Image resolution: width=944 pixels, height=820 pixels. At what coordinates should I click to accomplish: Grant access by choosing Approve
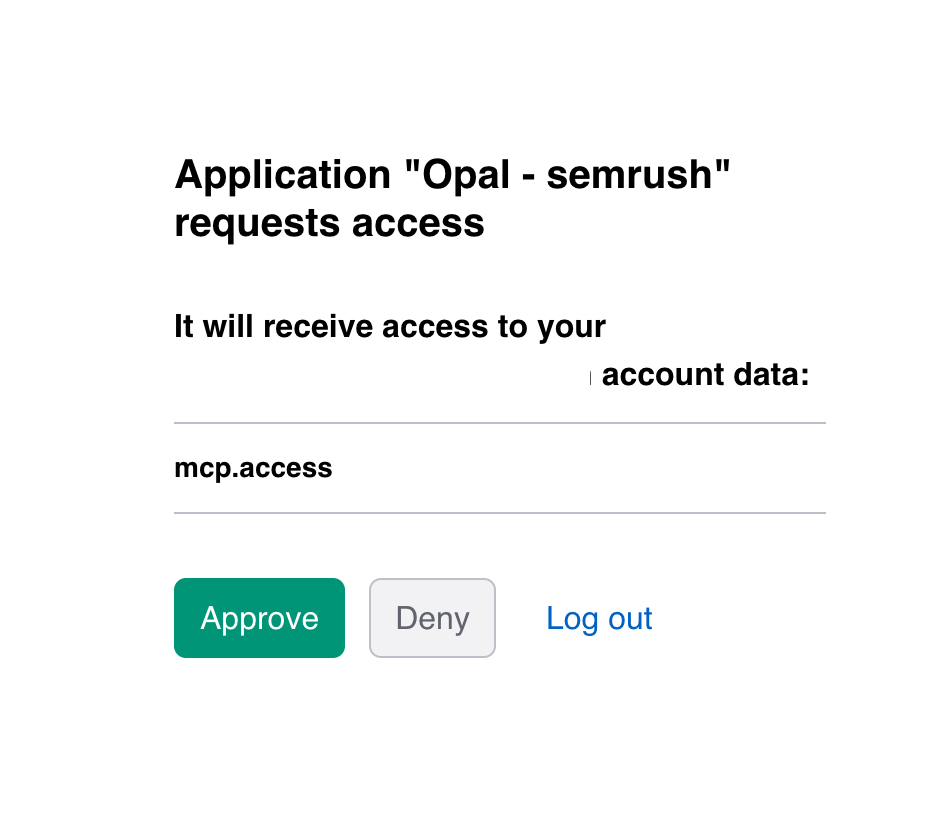coord(259,618)
